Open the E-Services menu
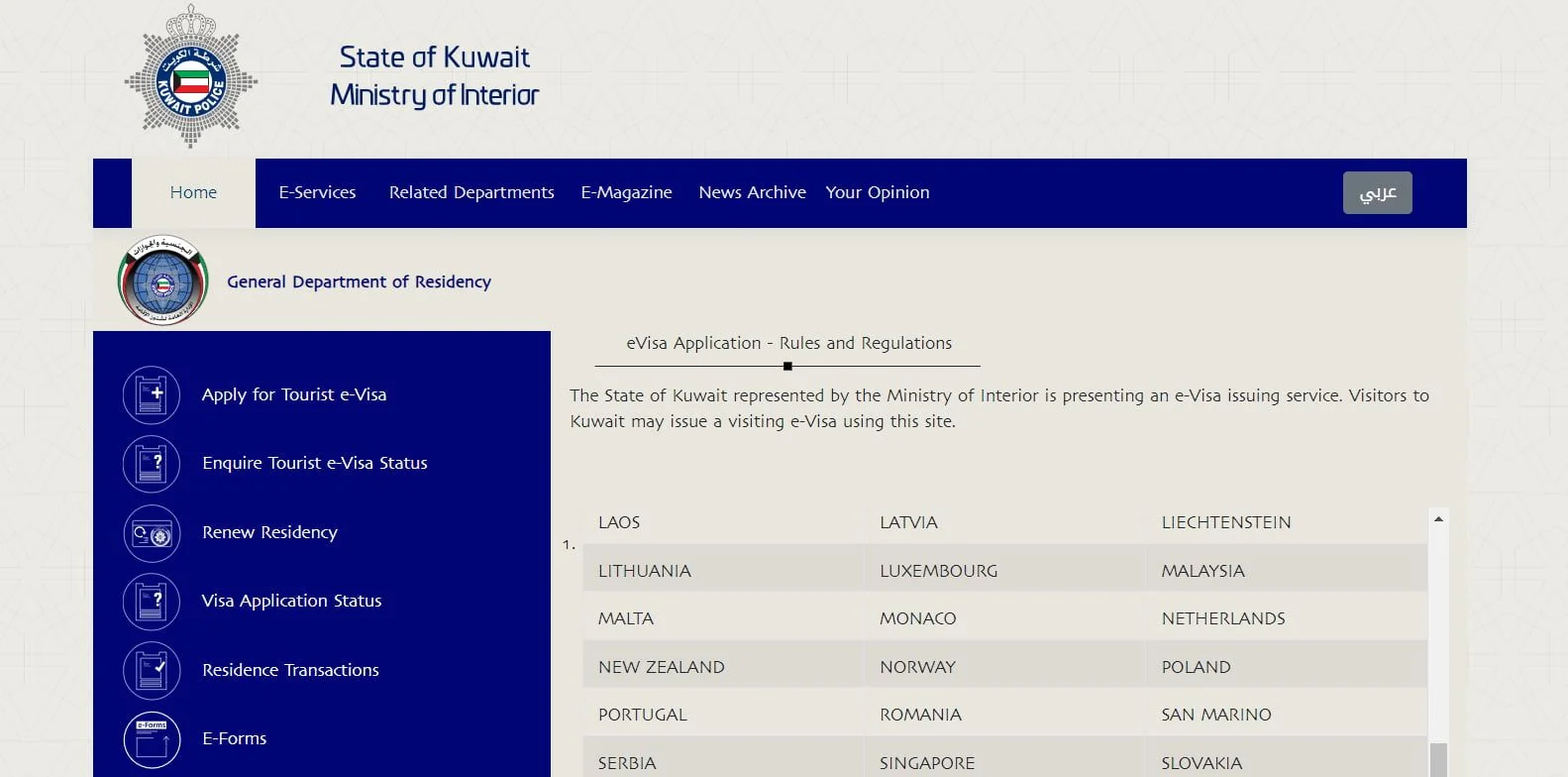 (317, 192)
